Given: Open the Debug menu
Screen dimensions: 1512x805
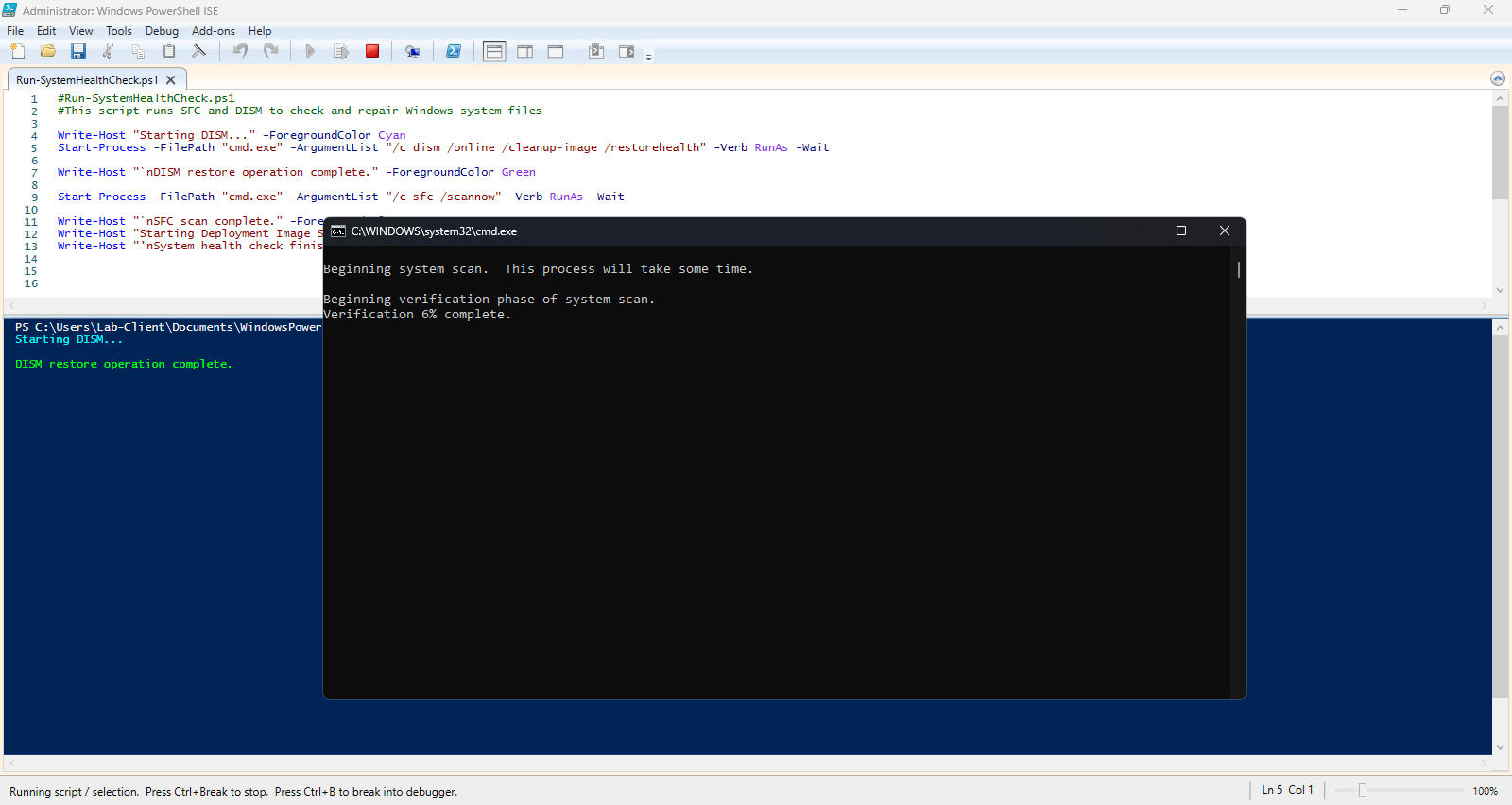Looking at the screenshot, I should [x=162, y=31].
